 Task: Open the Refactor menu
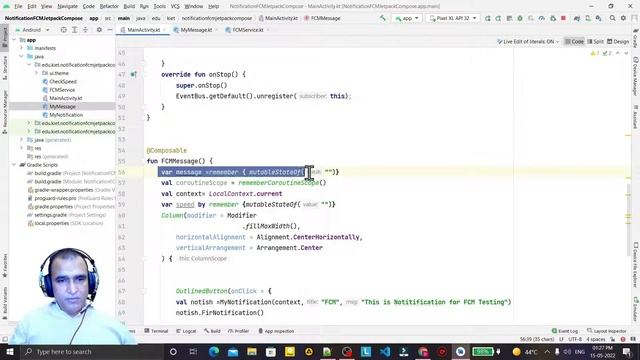(109, 6)
